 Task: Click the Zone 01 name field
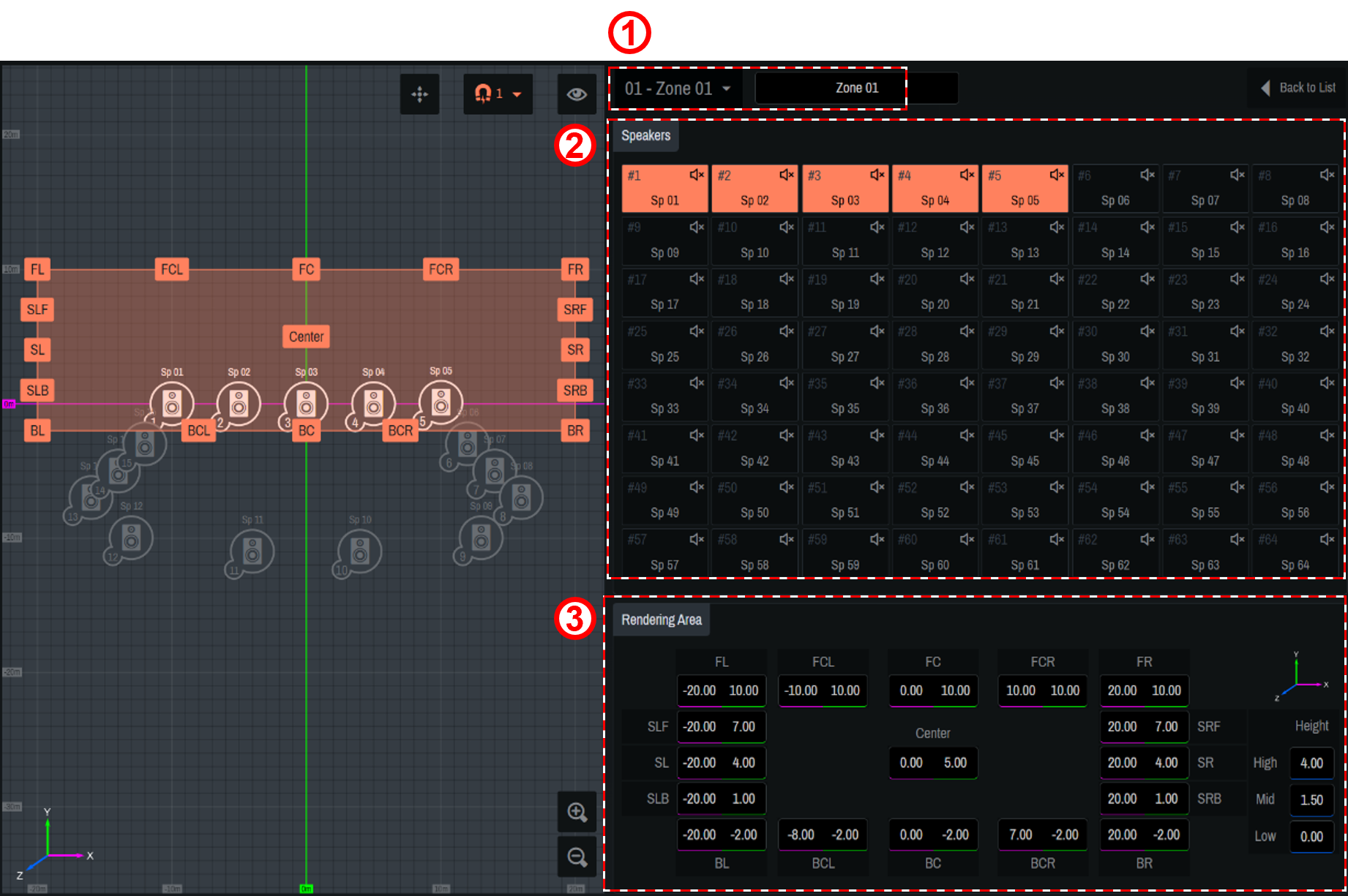(x=856, y=89)
